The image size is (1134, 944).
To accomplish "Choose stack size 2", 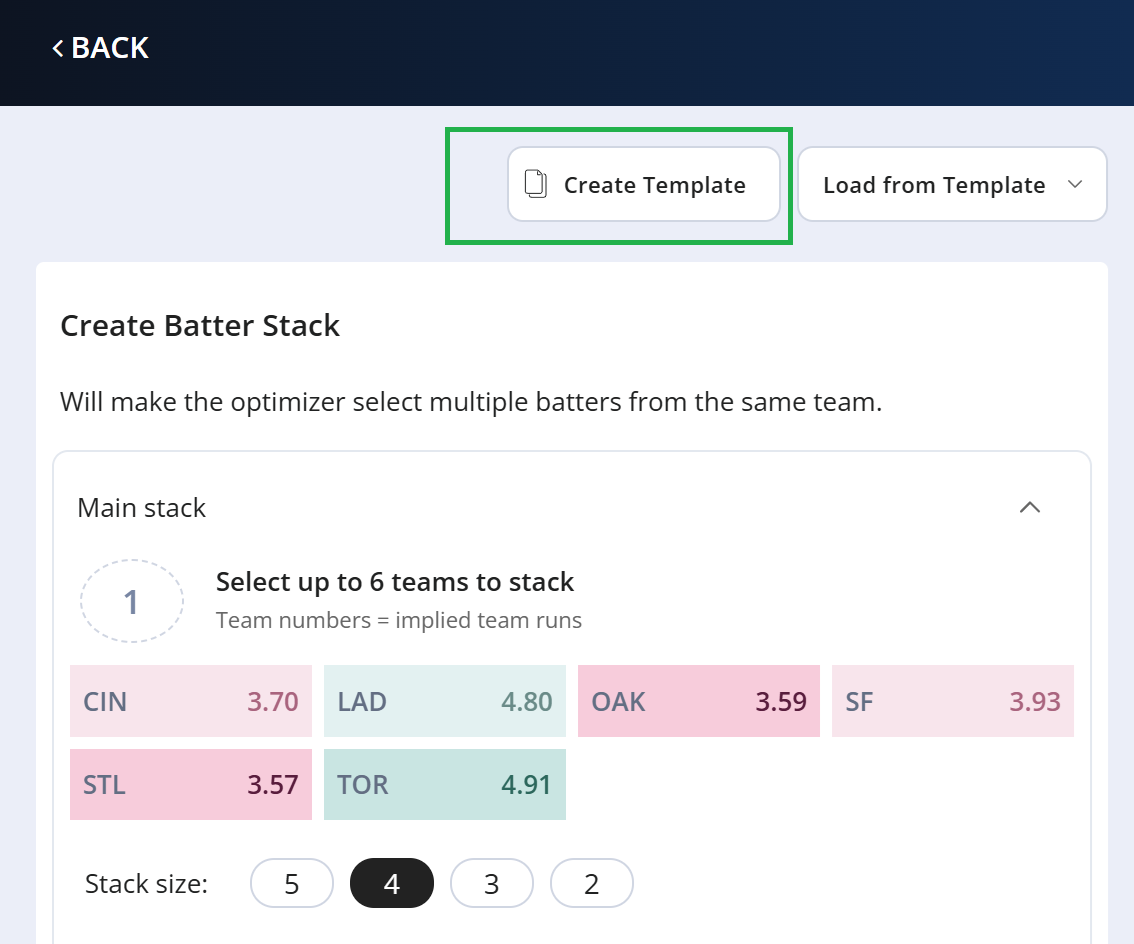I will pos(592,883).
